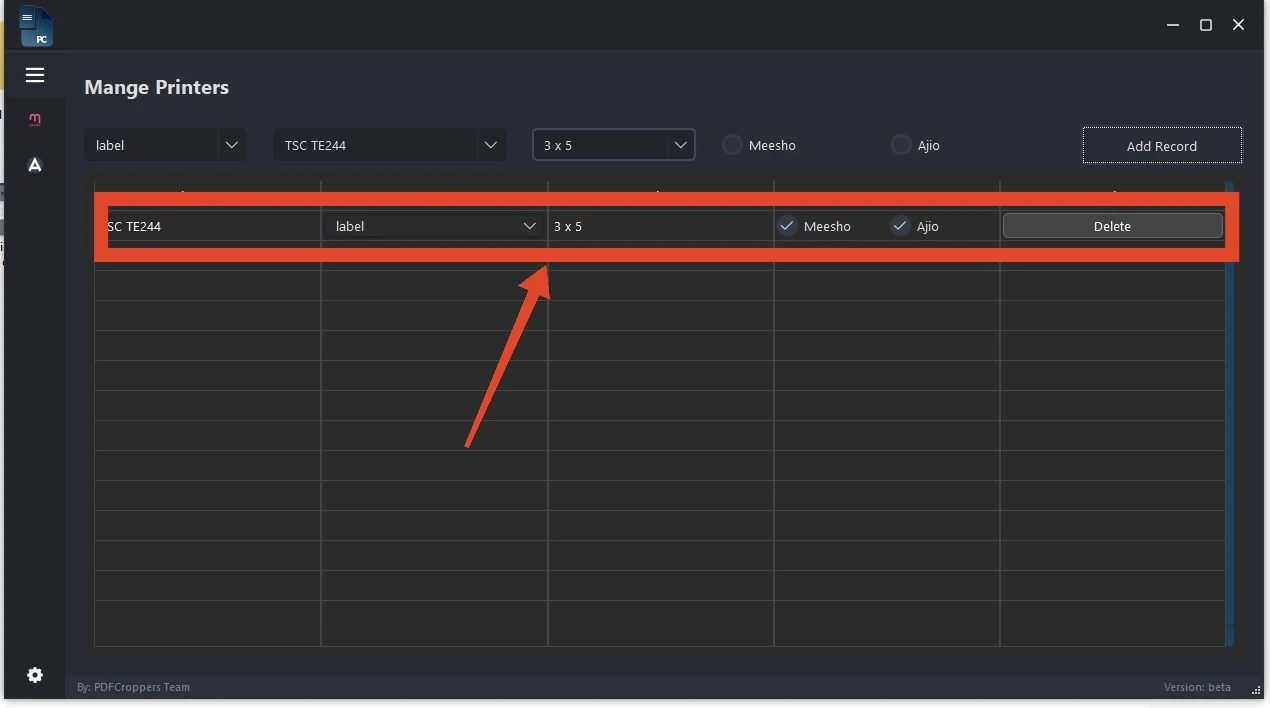Select the Meesho radio button above table
The image size is (1270, 708).
(x=733, y=145)
